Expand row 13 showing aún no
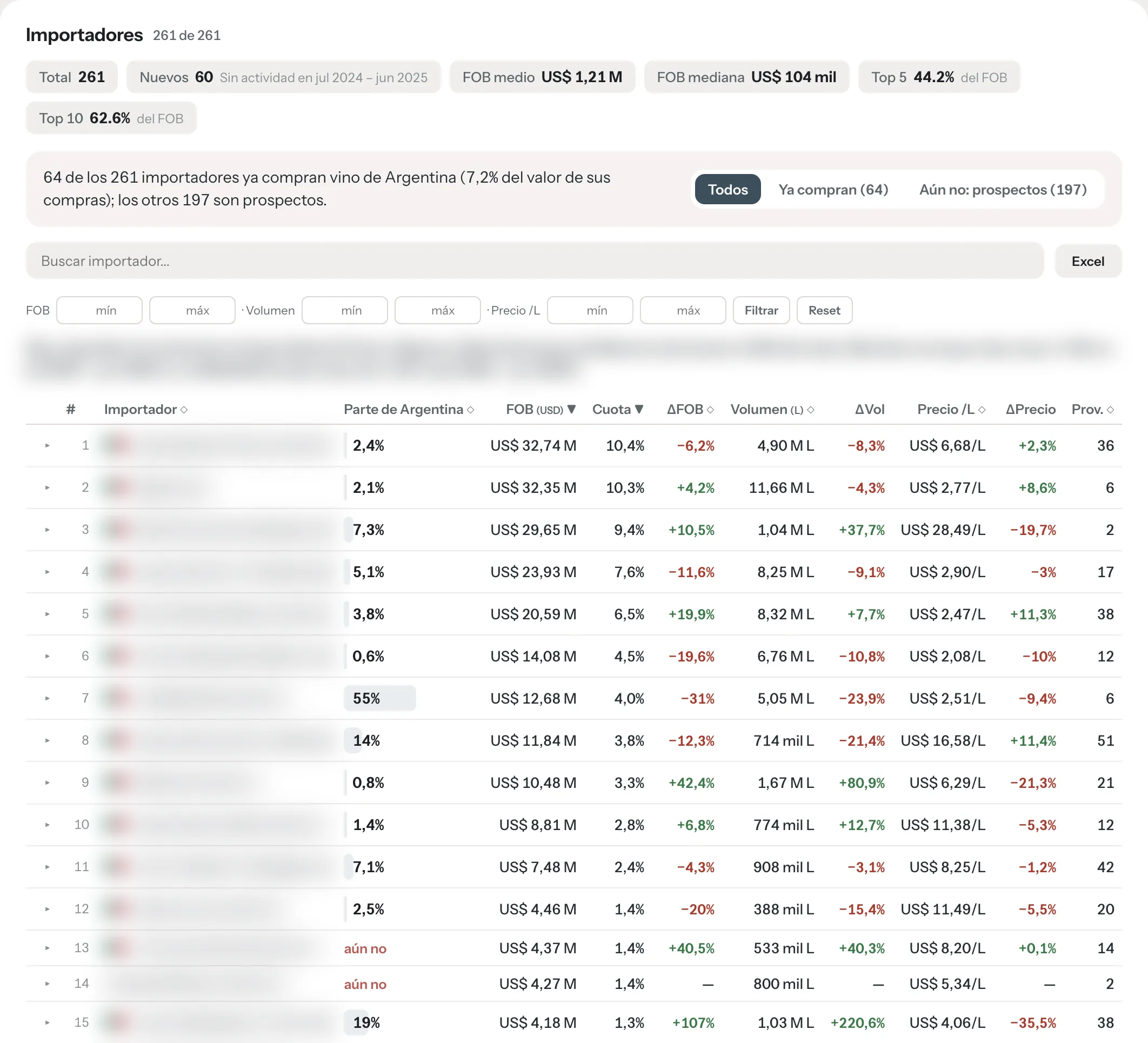The image size is (1148, 1043). (47, 948)
